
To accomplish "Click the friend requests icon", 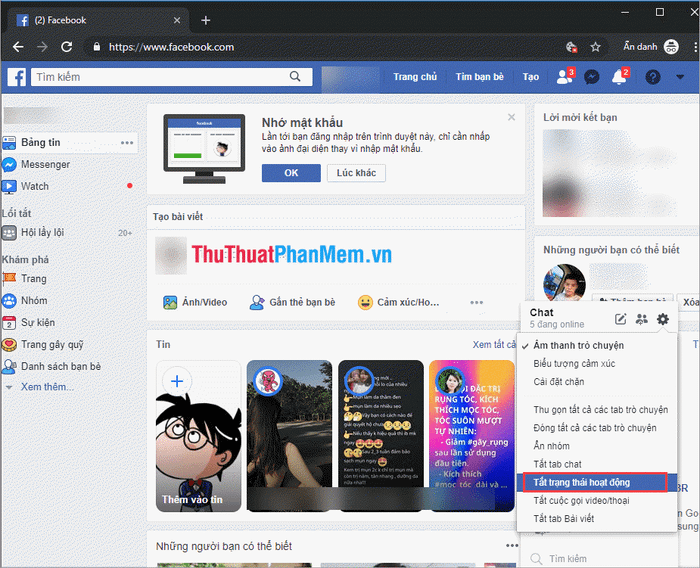I will [564, 77].
